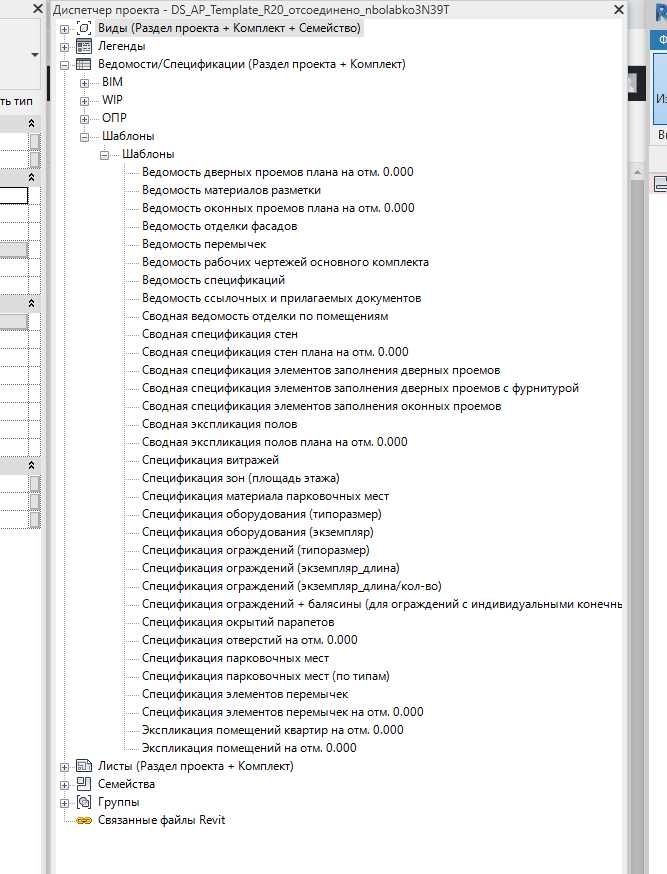Click the Листы sheets icon
The height and width of the screenshot is (874, 667).
coord(84,766)
